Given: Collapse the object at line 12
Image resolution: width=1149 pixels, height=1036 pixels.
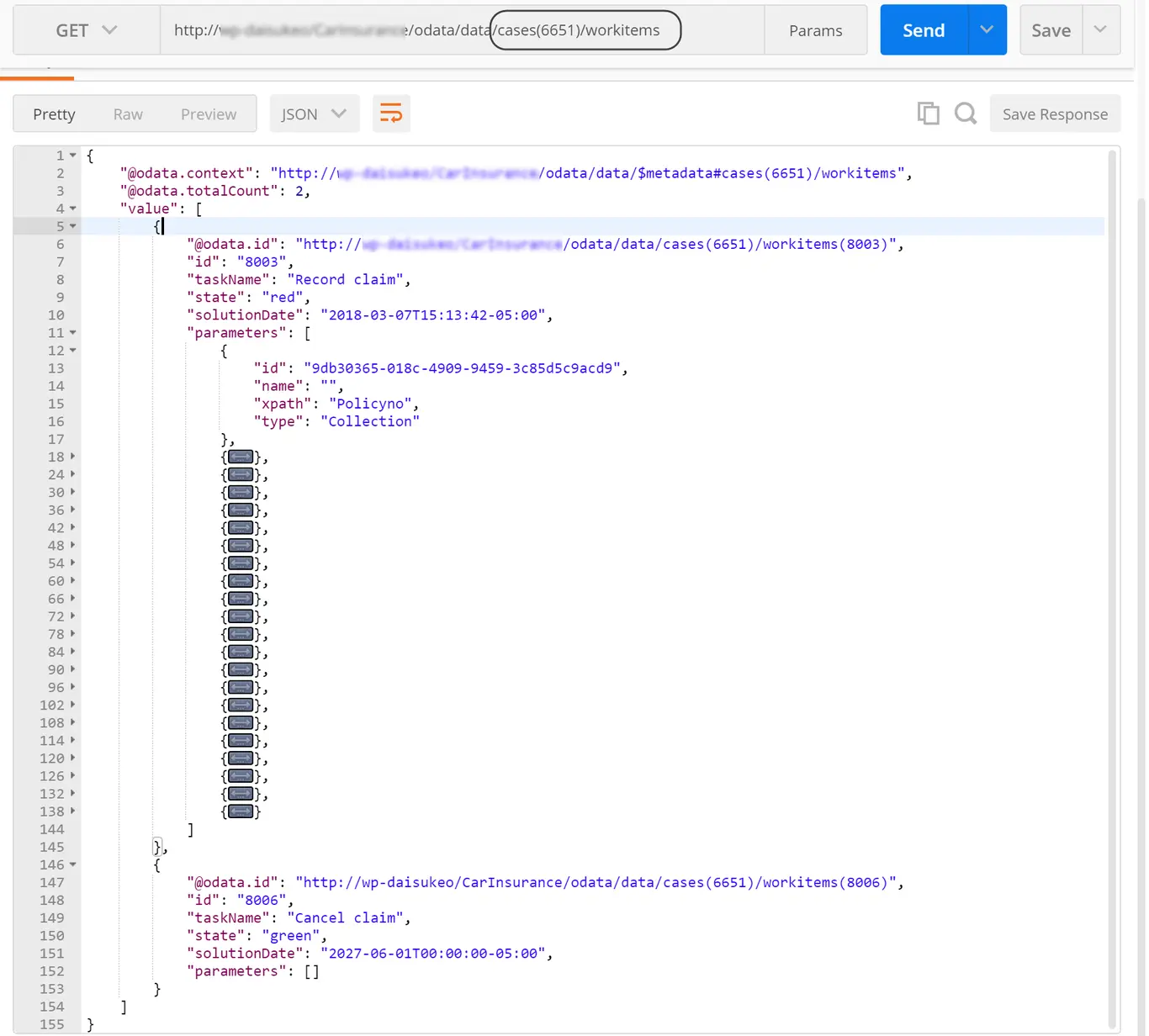Looking at the screenshot, I should coord(73,351).
